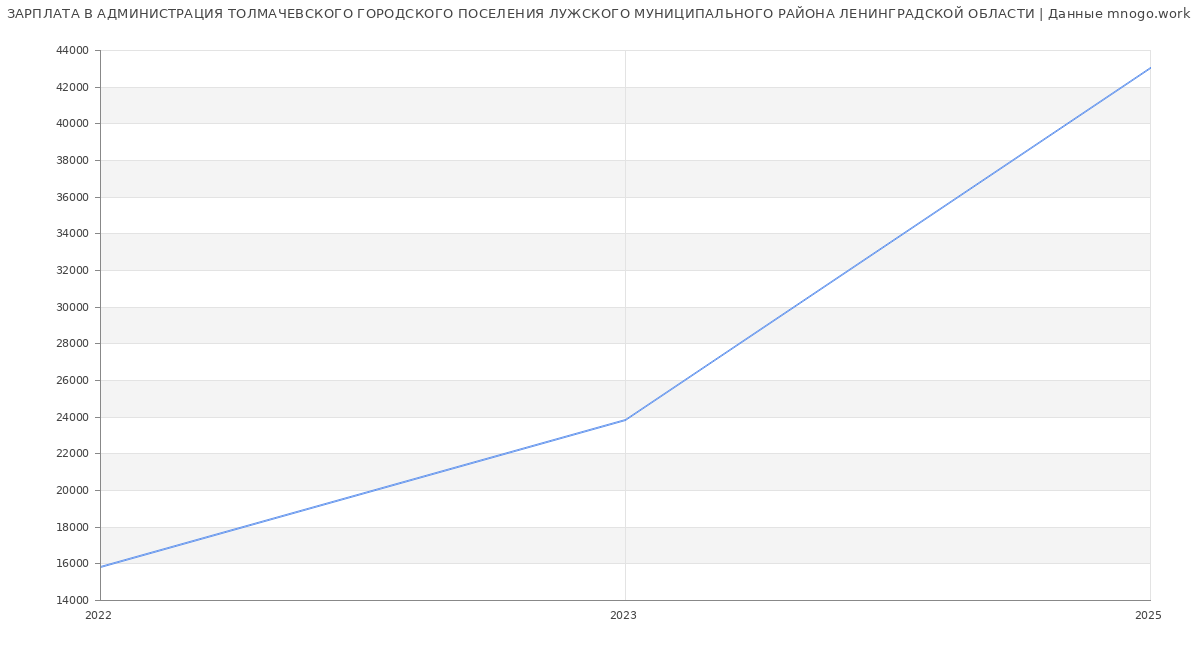Click the chart title about ЗАРПЛАТА В АДМИНИСТРАЦИЯ
The height and width of the screenshot is (650, 1200).
coord(599,14)
